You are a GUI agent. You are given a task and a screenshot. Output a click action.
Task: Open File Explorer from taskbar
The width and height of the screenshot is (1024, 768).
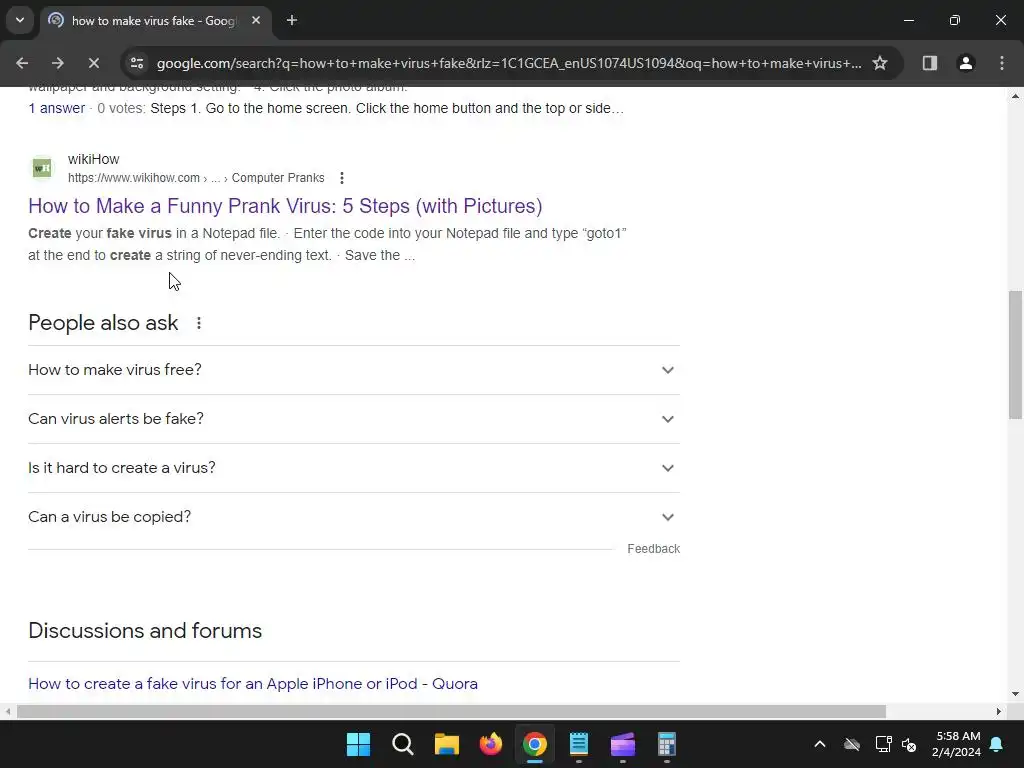click(447, 744)
